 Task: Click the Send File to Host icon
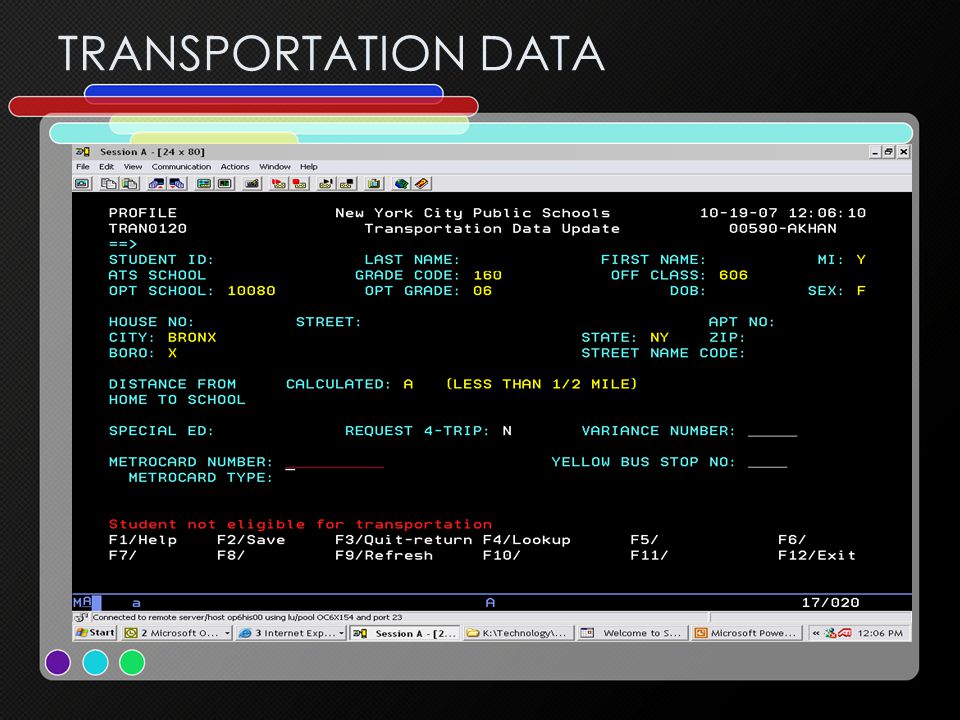(156, 183)
